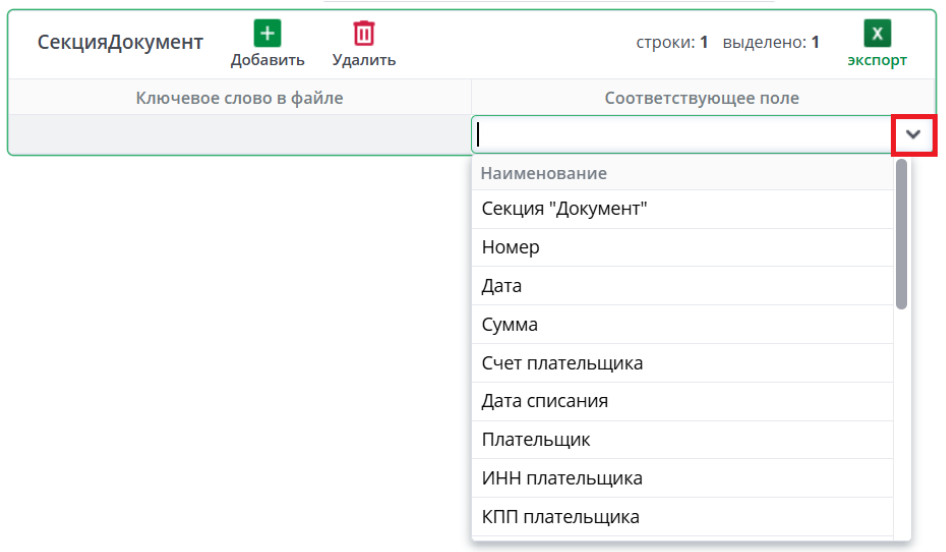Screen dimensions: 946x552
Task: Choose 'КПП плательщика' option
Action: coord(561,517)
